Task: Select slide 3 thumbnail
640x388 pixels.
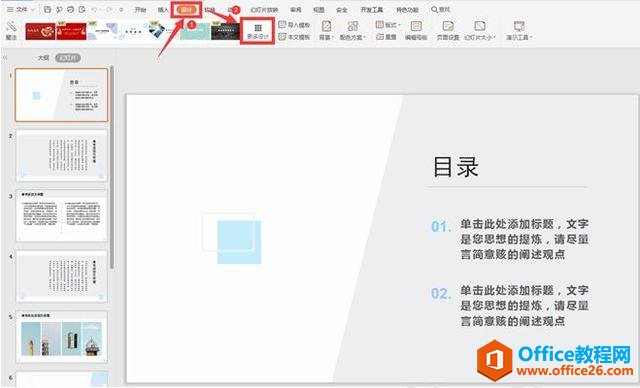Action: 62,215
